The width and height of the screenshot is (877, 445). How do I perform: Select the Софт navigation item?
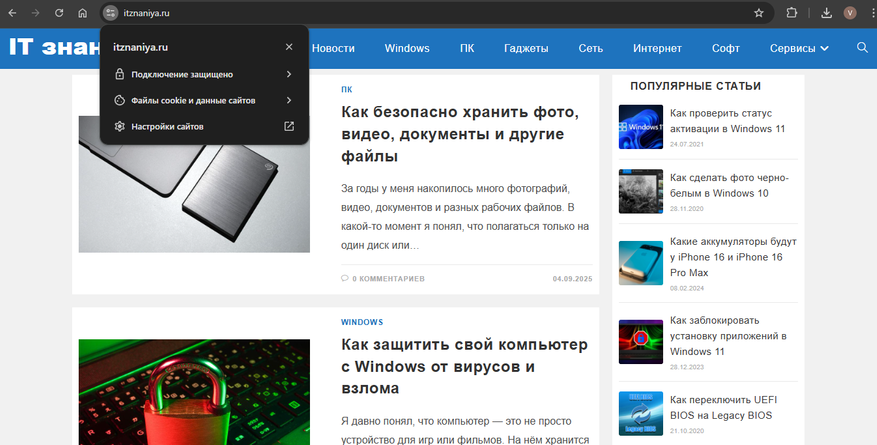(726, 49)
